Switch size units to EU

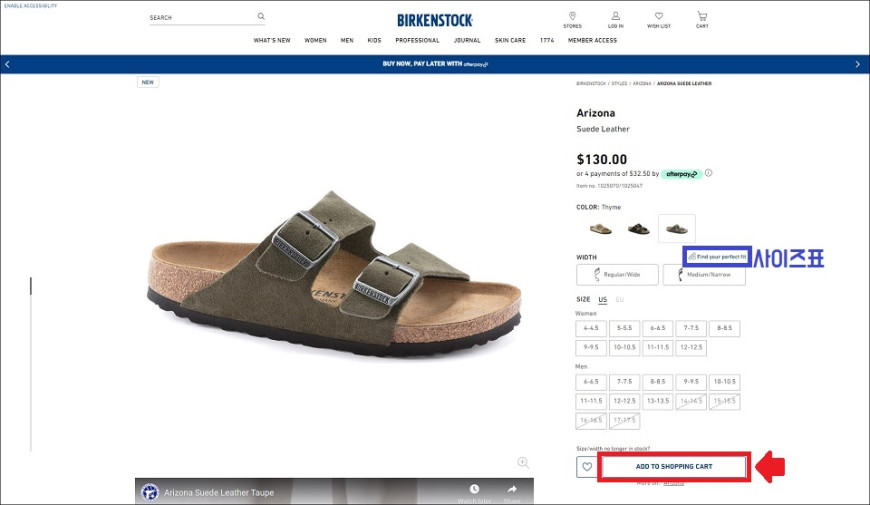tap(619, 300)
